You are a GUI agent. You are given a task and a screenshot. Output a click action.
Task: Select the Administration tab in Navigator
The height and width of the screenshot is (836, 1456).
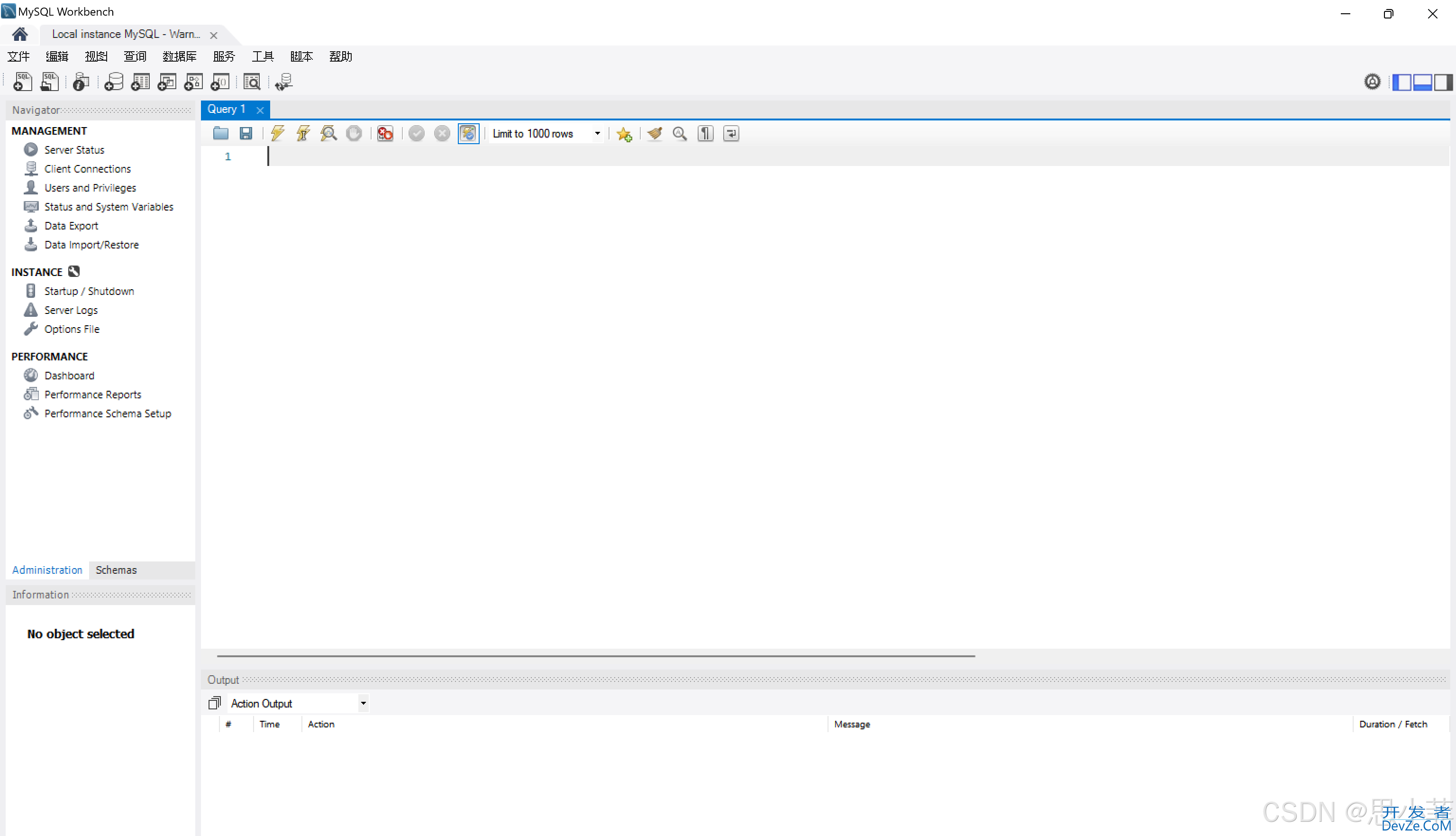coord(47,570)
